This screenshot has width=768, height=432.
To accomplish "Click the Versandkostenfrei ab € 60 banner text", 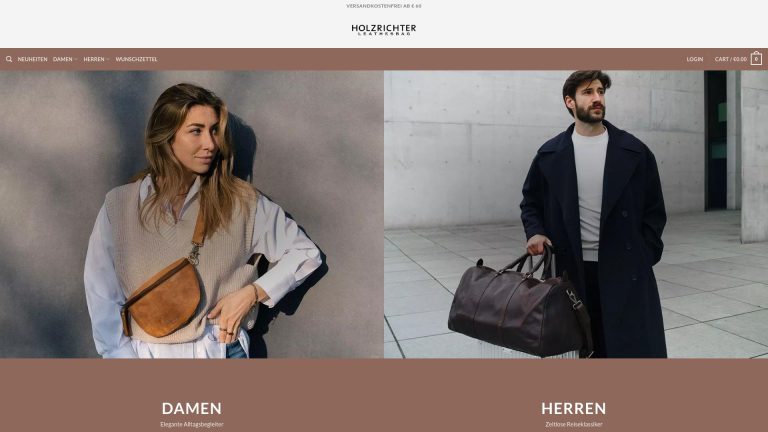I will 384,6.
